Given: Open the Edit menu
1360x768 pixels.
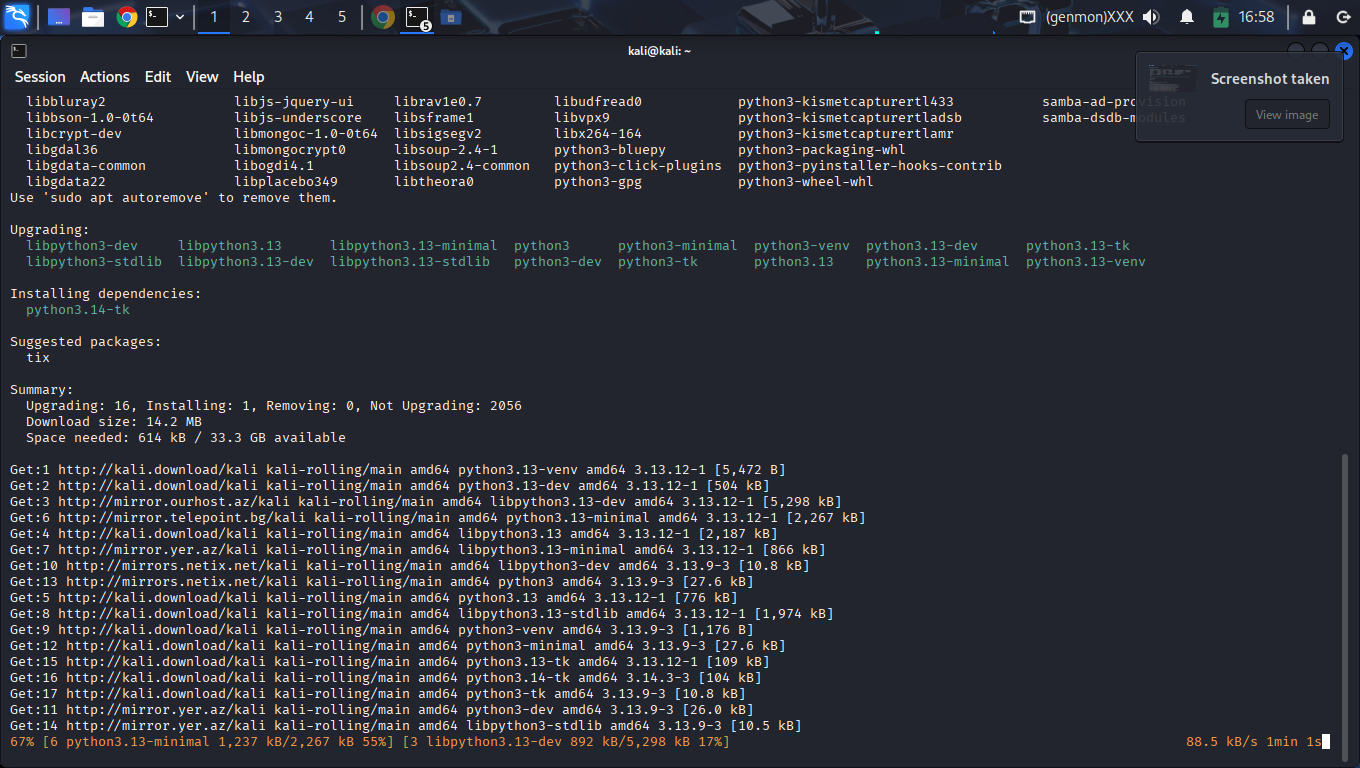Looking at the screenshot, I should point(158,77).
